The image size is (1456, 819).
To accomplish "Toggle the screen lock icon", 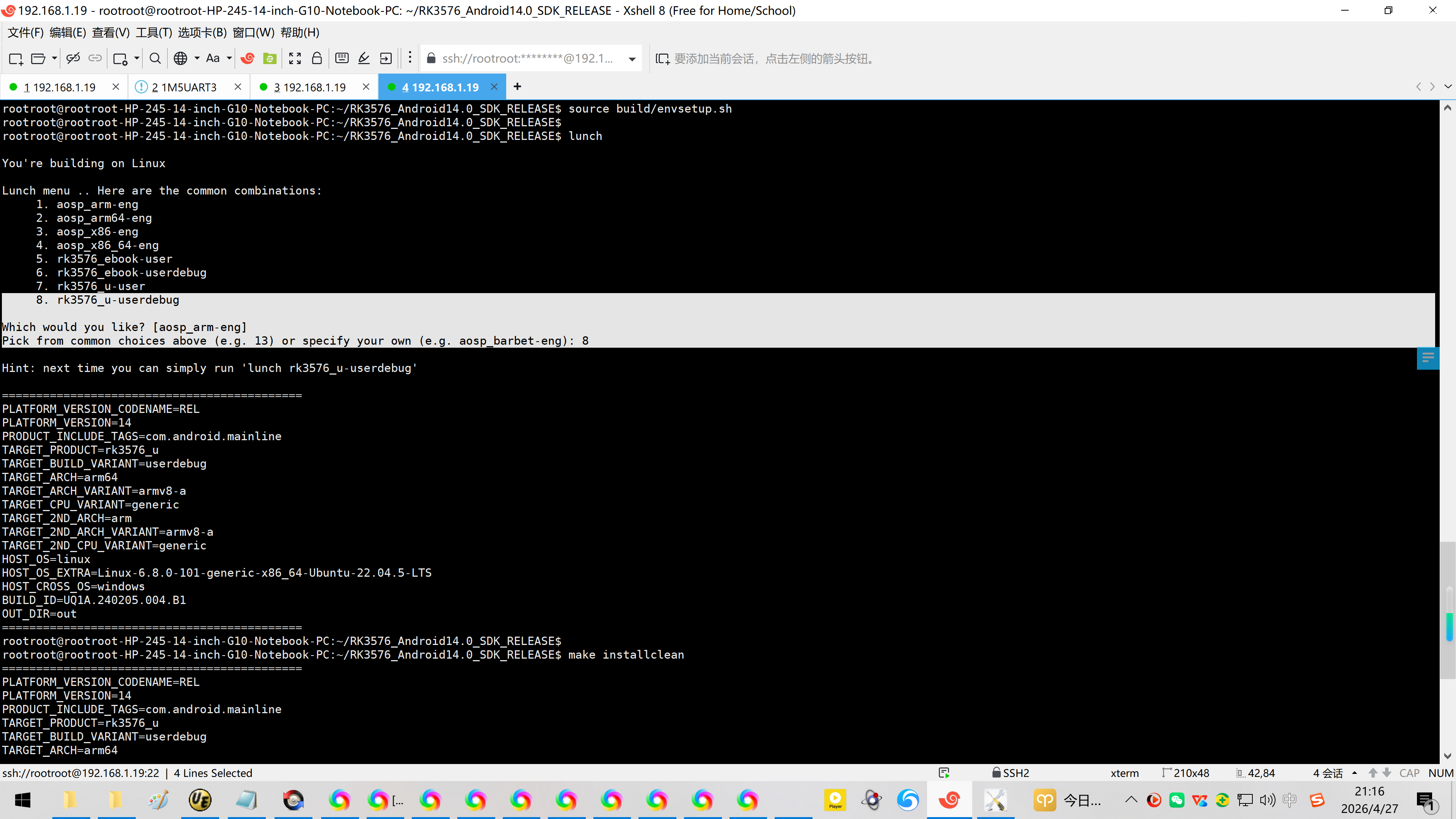I will [x=317, y=58].
